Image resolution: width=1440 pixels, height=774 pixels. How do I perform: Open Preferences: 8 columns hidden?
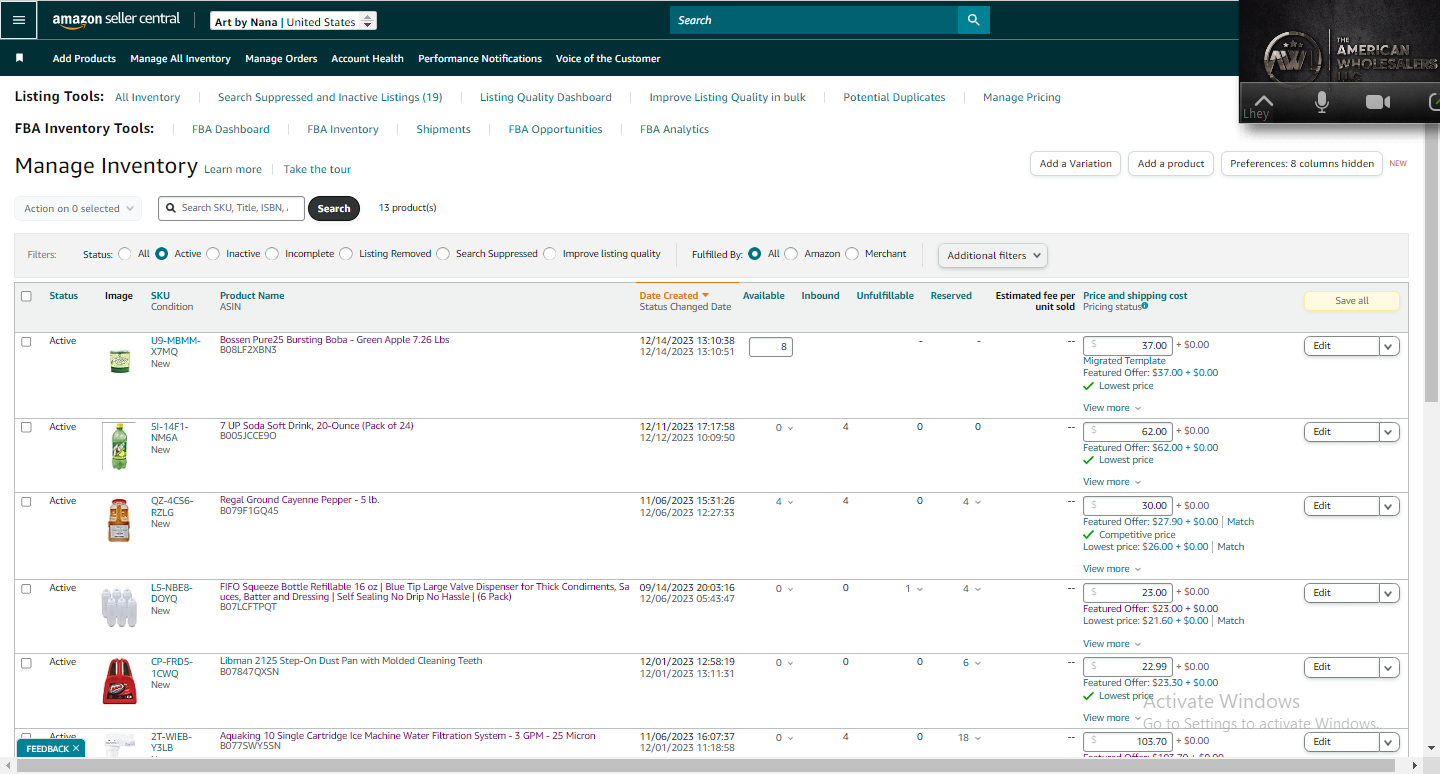click(1302, 164)
